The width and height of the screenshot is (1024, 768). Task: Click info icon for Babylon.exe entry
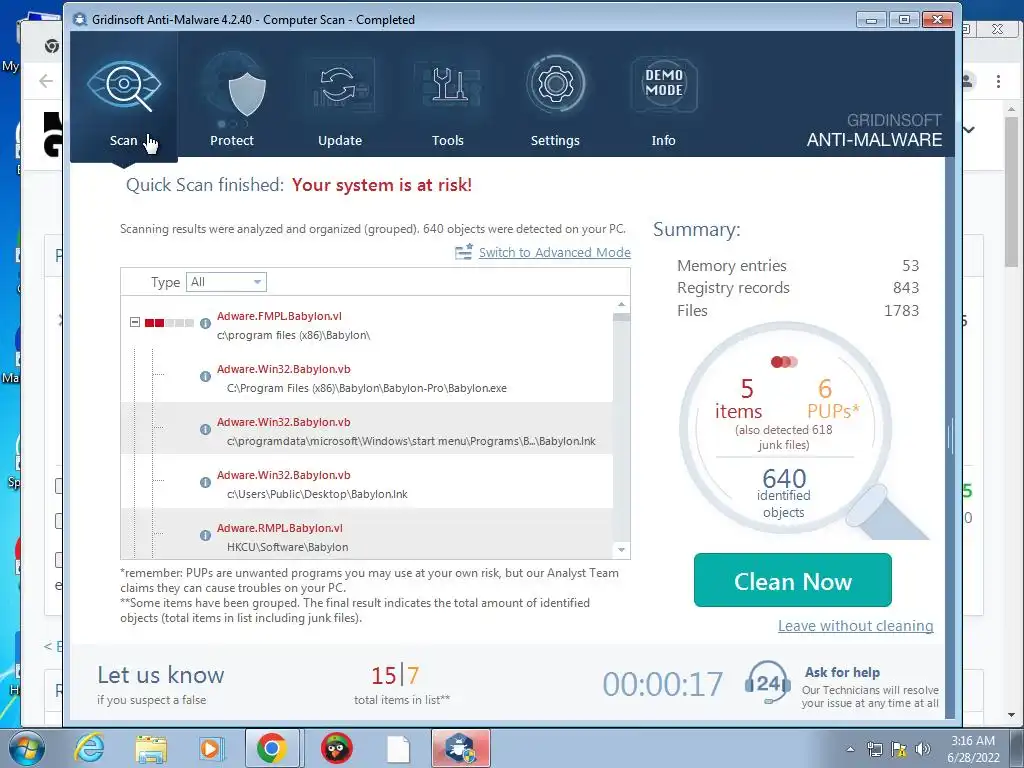tap(205, 376)
